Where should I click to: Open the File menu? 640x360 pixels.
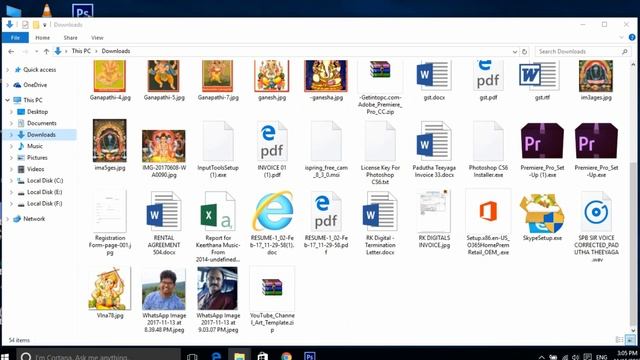(15, 38)
